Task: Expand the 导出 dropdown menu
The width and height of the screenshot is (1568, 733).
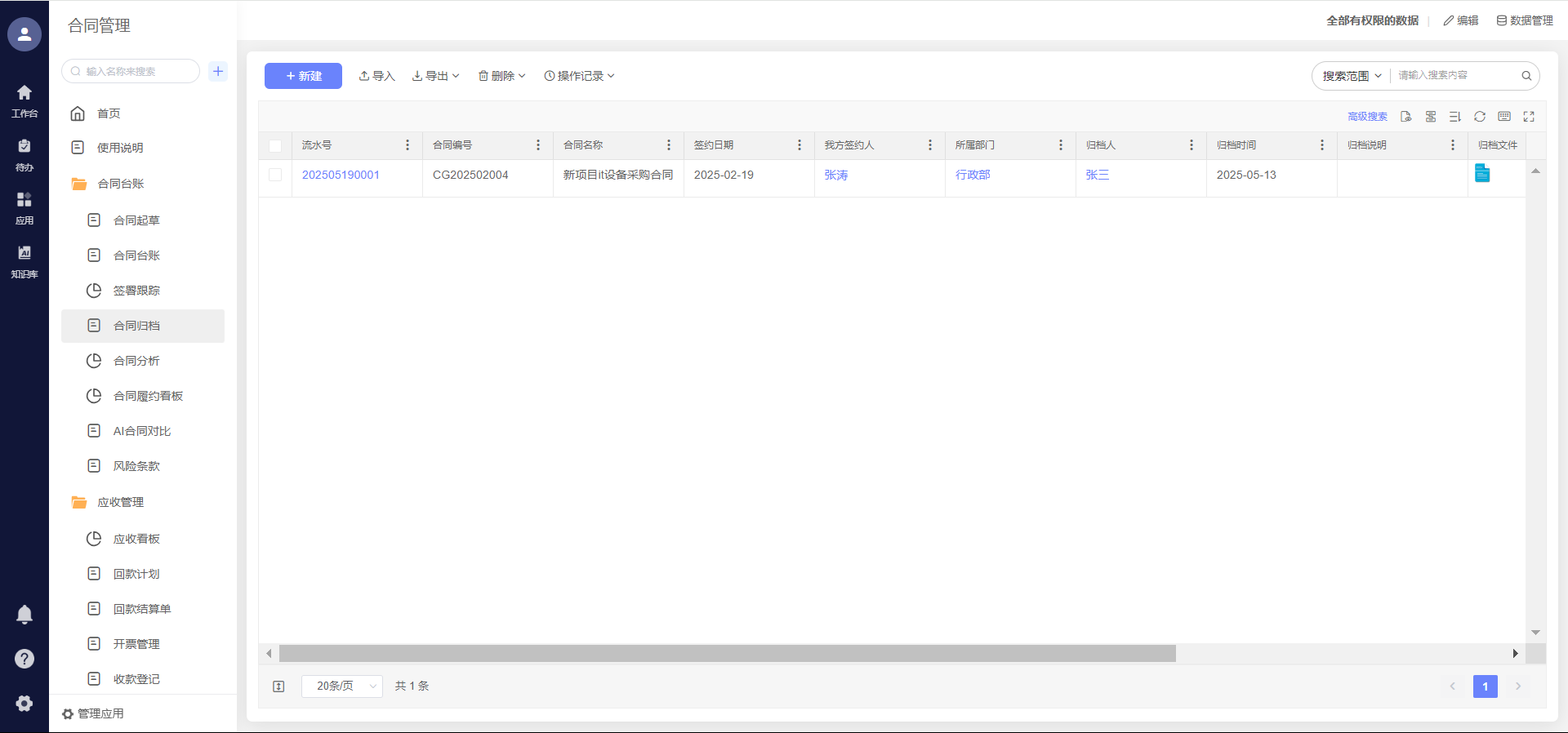Action: tap(436, 76)
